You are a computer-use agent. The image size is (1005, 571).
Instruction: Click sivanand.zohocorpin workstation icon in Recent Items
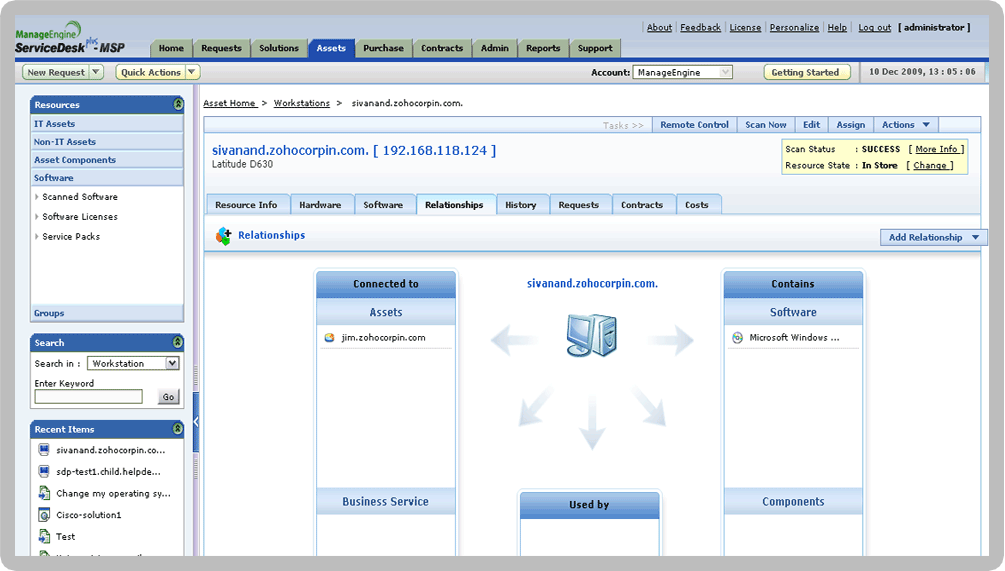(44, 450)
